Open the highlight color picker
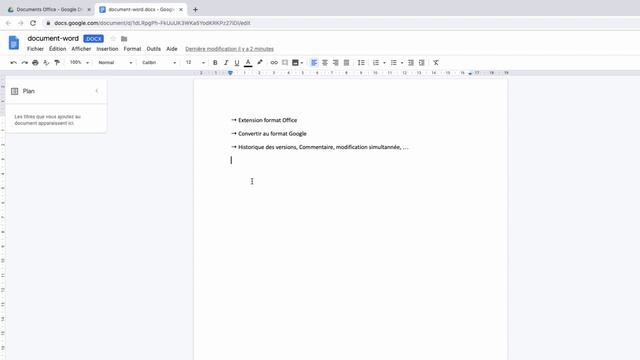Viewport: 640px width, 360px height. [x=260, y=62]
